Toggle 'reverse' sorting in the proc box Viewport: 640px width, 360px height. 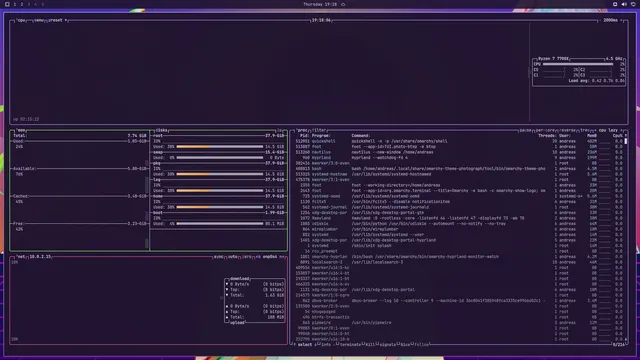(x=568, y=130)
